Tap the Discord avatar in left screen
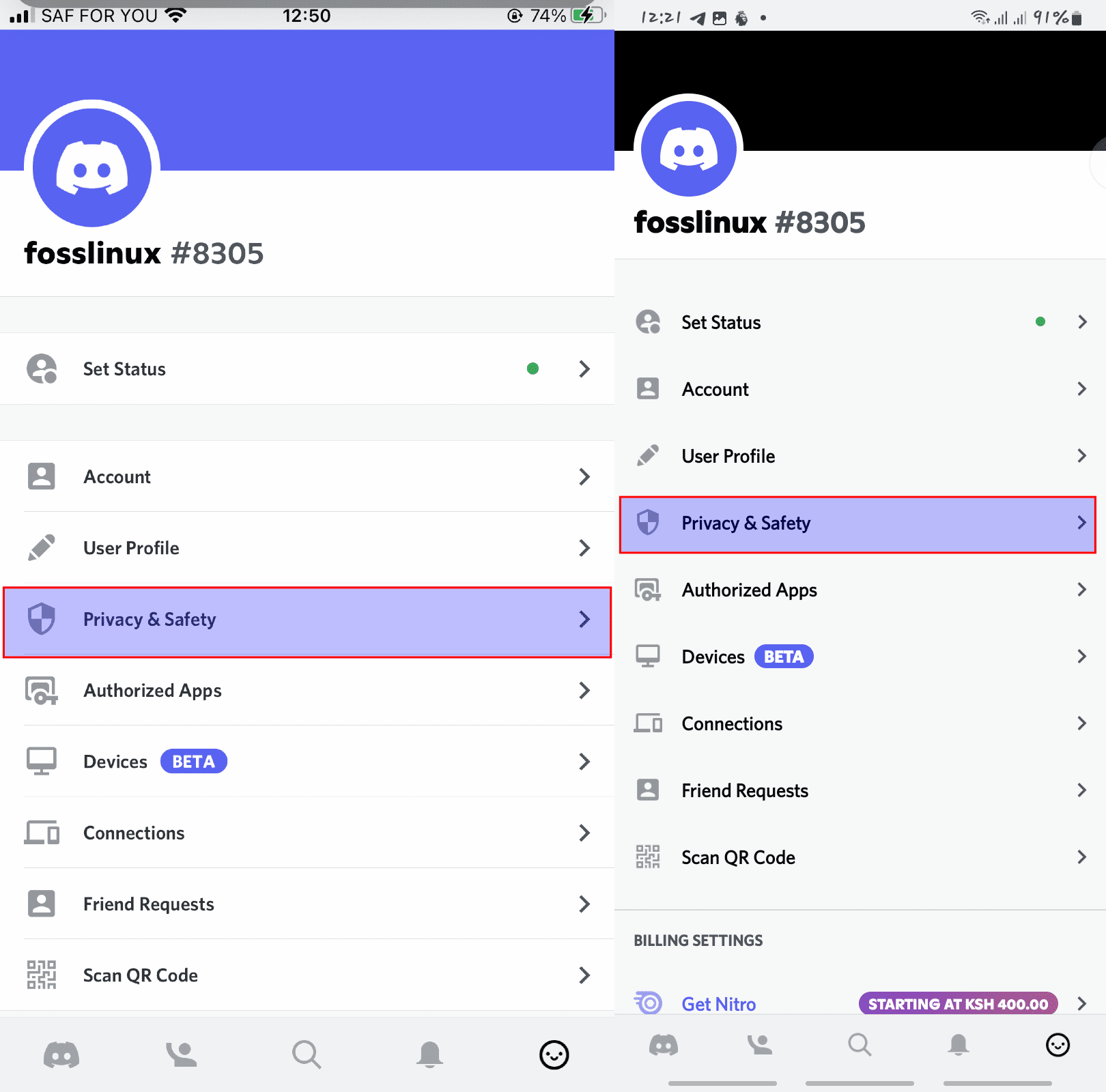Screen dimensions: 1106x1092 pos(92,168)
